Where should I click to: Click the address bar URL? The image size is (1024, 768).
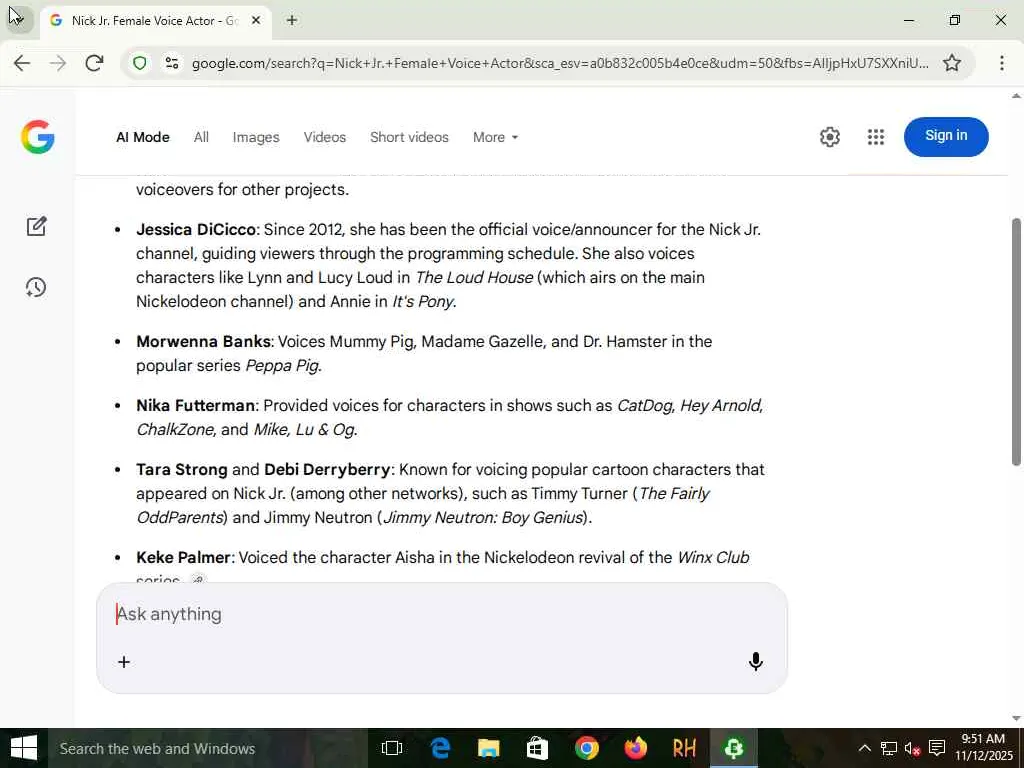coord(560,63)
